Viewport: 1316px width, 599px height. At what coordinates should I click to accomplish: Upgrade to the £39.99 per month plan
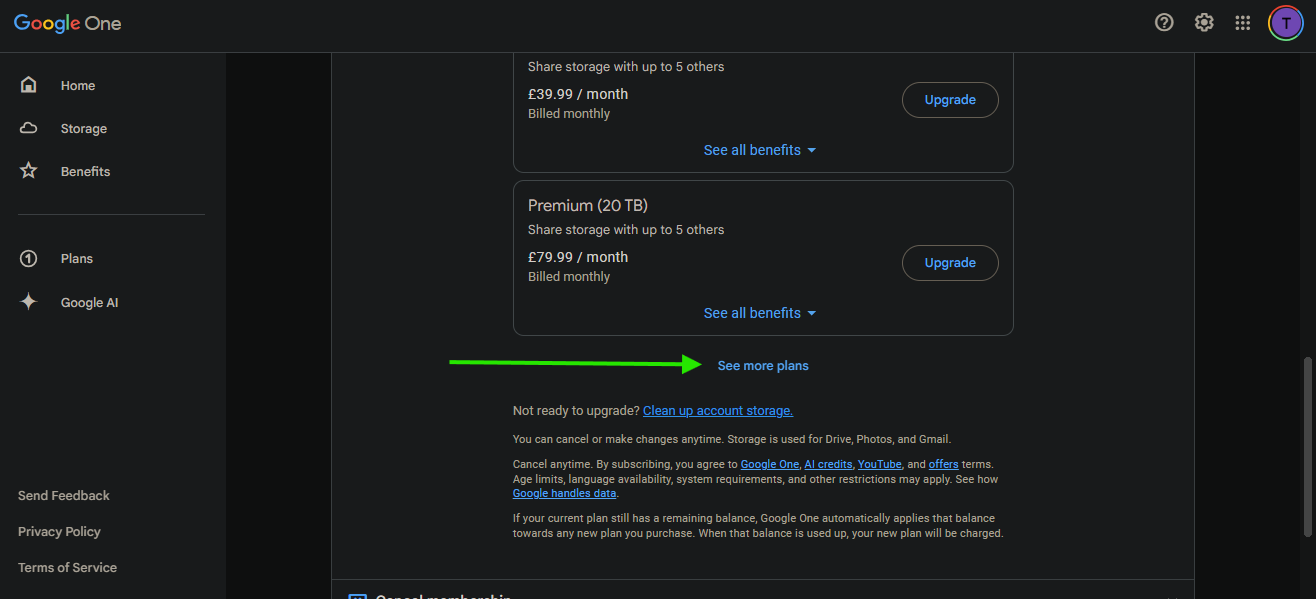pos(950,100)
